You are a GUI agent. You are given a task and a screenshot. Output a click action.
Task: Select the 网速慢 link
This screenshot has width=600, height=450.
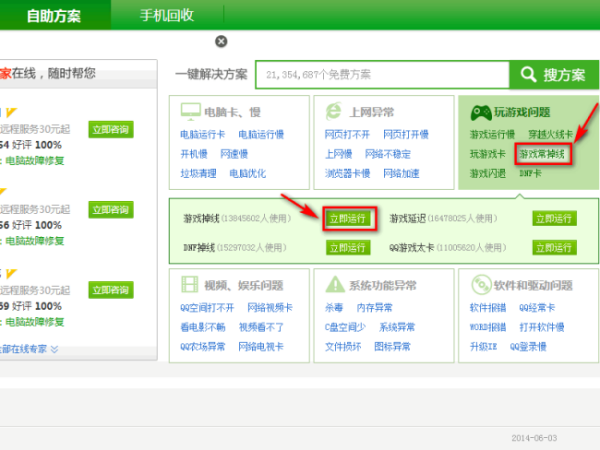pyautogui.click(x=234, y=154)
